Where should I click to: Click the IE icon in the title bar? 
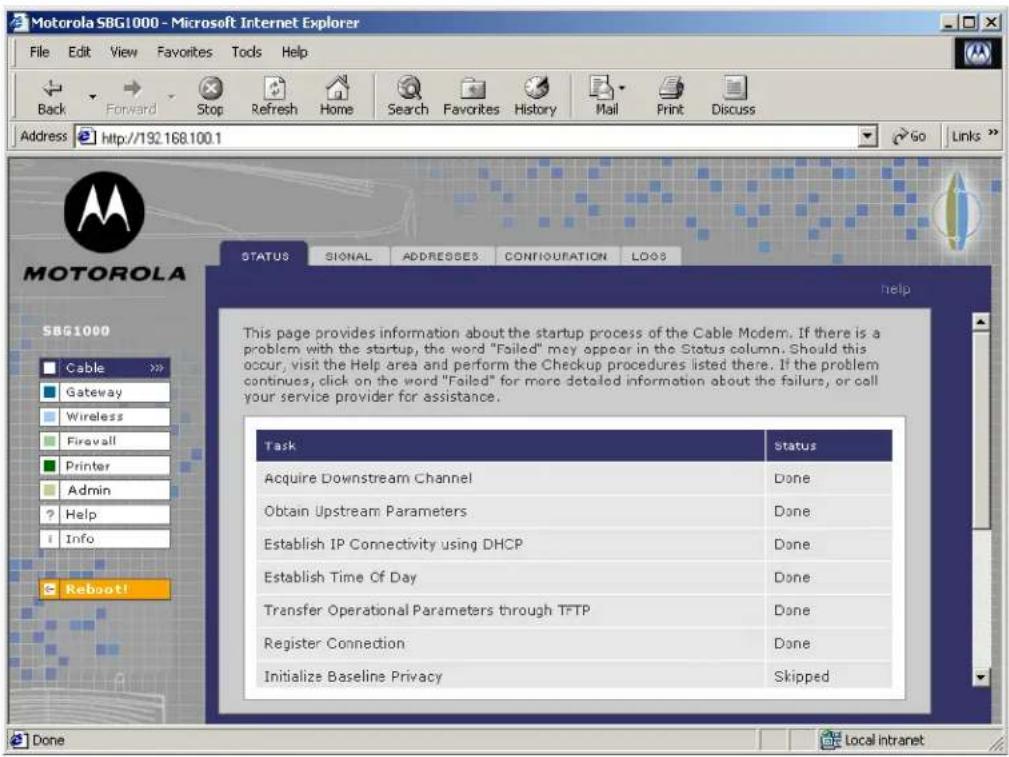click(20, 23)
